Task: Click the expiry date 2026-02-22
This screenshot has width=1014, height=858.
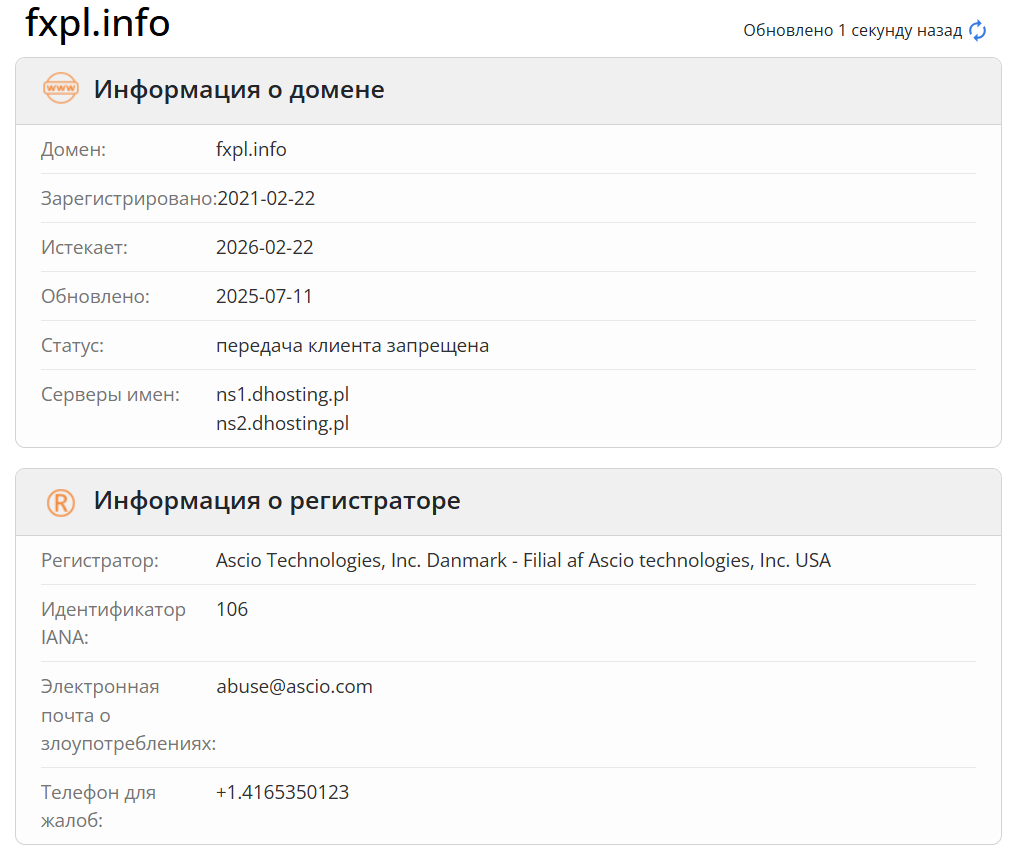Action: tap(264, 247)
